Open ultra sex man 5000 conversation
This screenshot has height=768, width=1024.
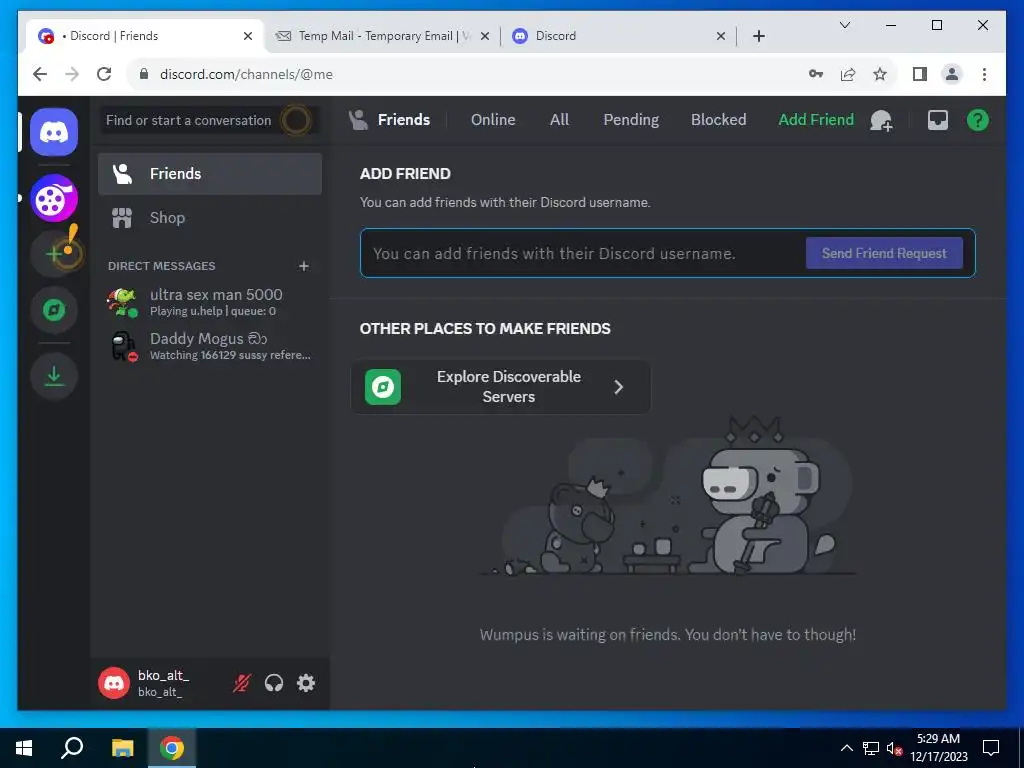point(210,302)
